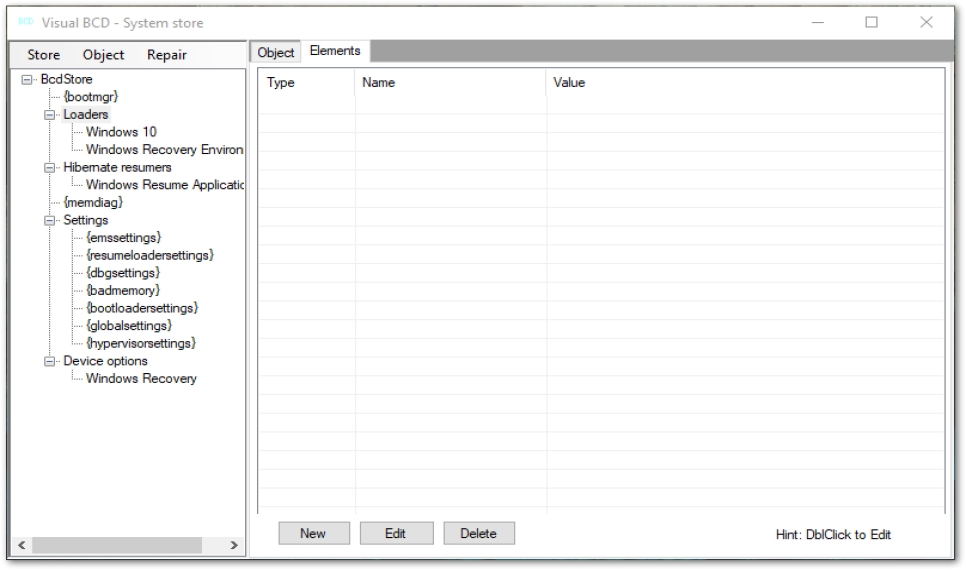Open the Repair menu

[x=166, y=55]
